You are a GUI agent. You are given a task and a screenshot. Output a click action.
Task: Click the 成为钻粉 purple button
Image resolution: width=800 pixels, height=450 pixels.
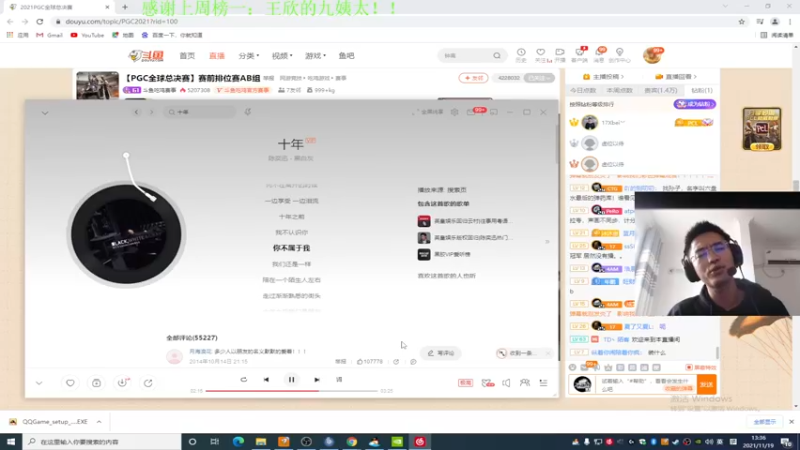[x=694, y=104]
